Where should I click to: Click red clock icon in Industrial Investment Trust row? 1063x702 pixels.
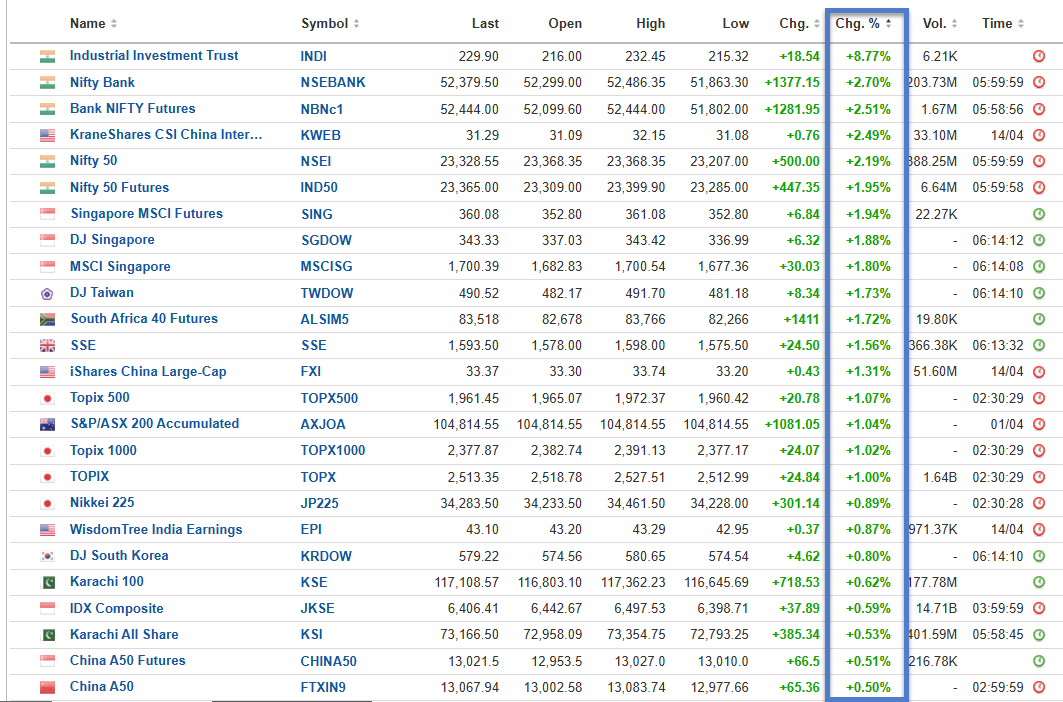tap(1039, 56)
